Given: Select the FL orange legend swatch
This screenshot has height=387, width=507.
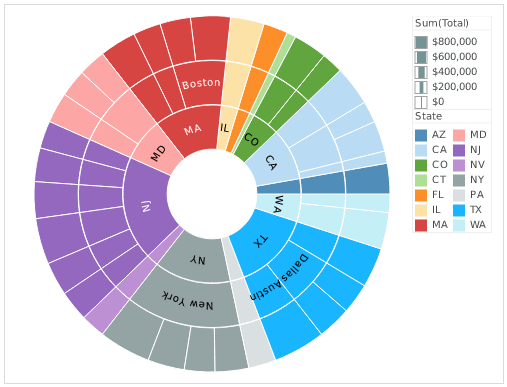Looking at the screenshot, I should point(421,195).
